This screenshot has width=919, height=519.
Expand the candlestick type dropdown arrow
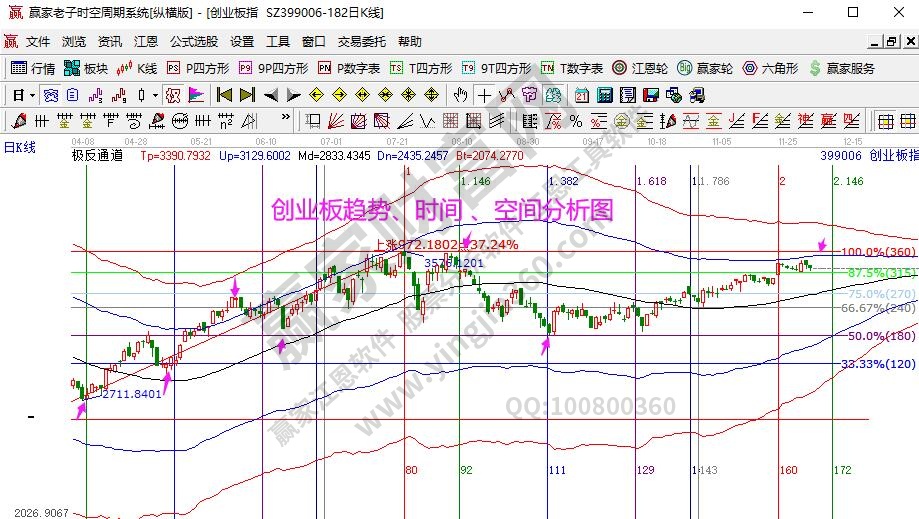[x=154, y=95]
